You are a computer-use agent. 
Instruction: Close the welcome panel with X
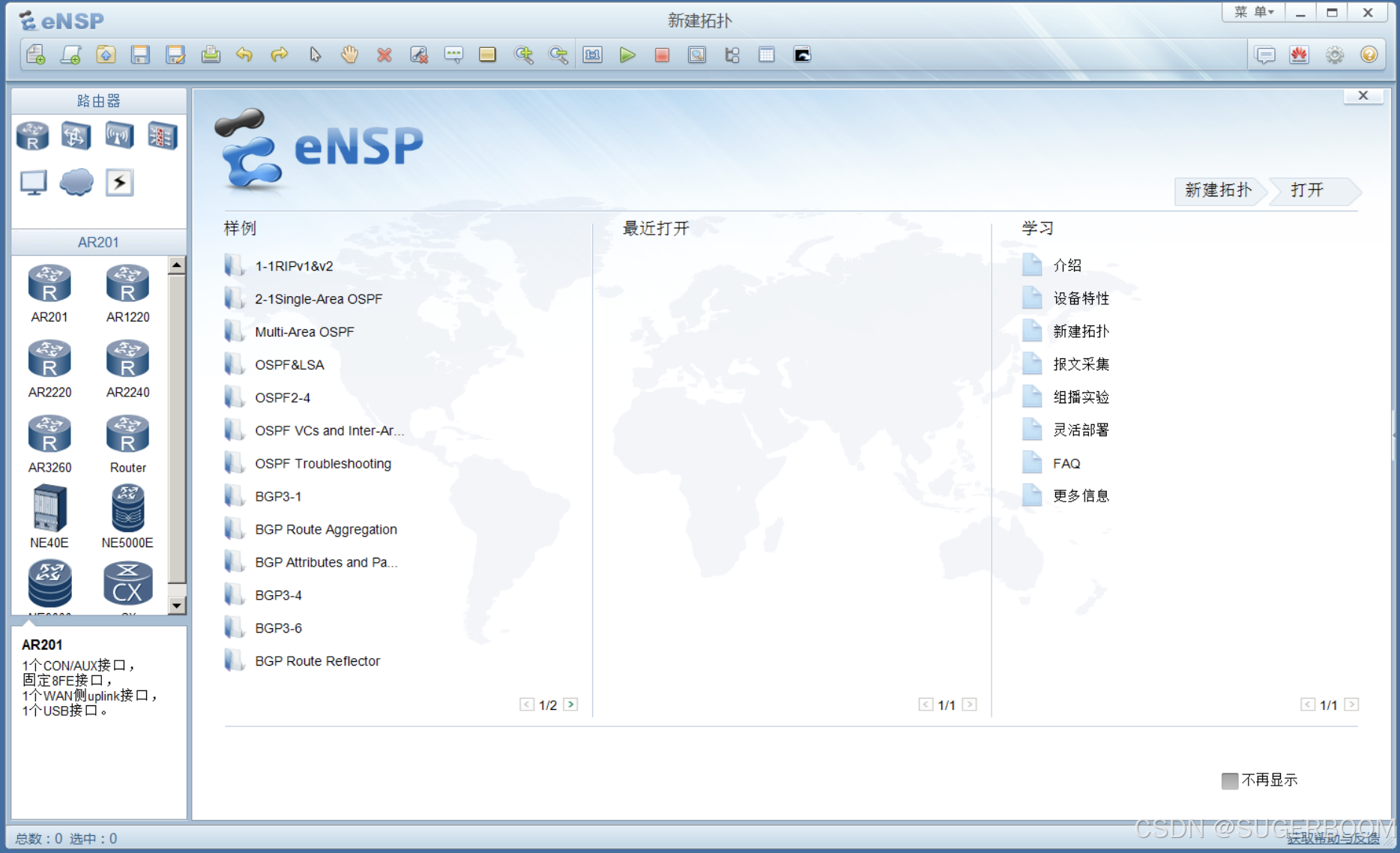pos(1363,96)
